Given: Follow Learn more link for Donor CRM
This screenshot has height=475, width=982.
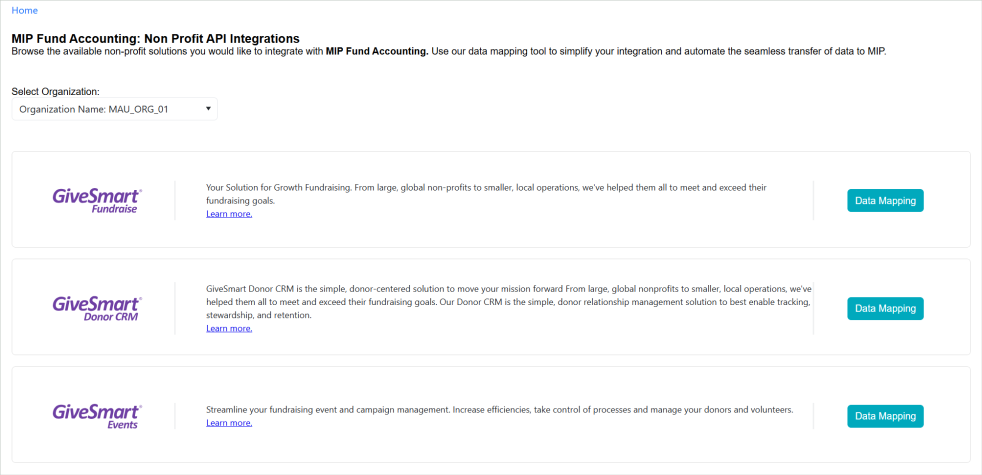Looking at the screenshot, I should click(229, 328).
